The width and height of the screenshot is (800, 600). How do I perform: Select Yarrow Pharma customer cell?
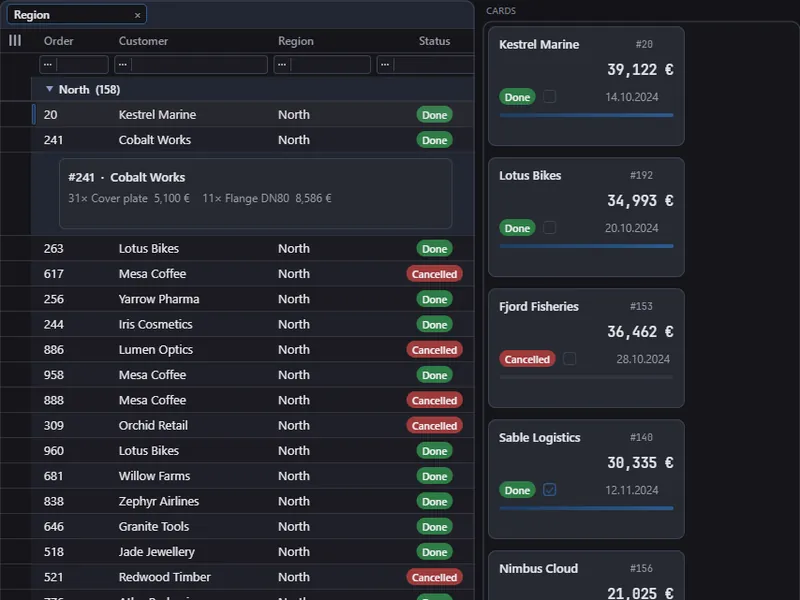click(159, 299)
